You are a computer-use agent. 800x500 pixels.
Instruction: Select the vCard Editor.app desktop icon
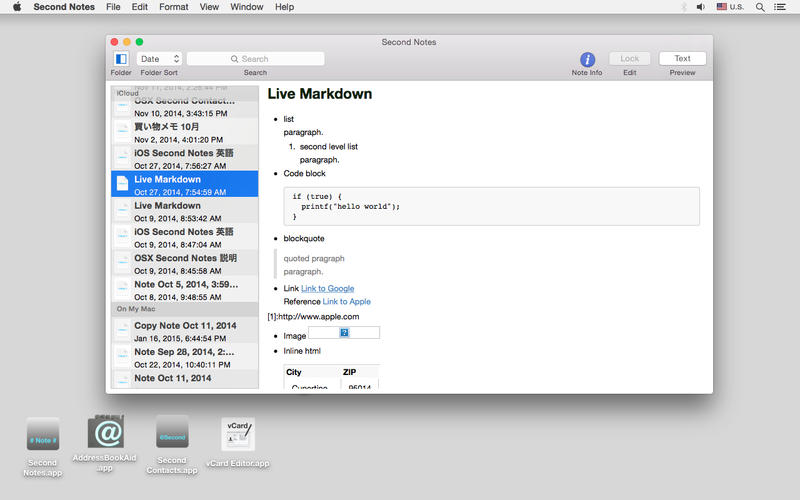(238, 434)
